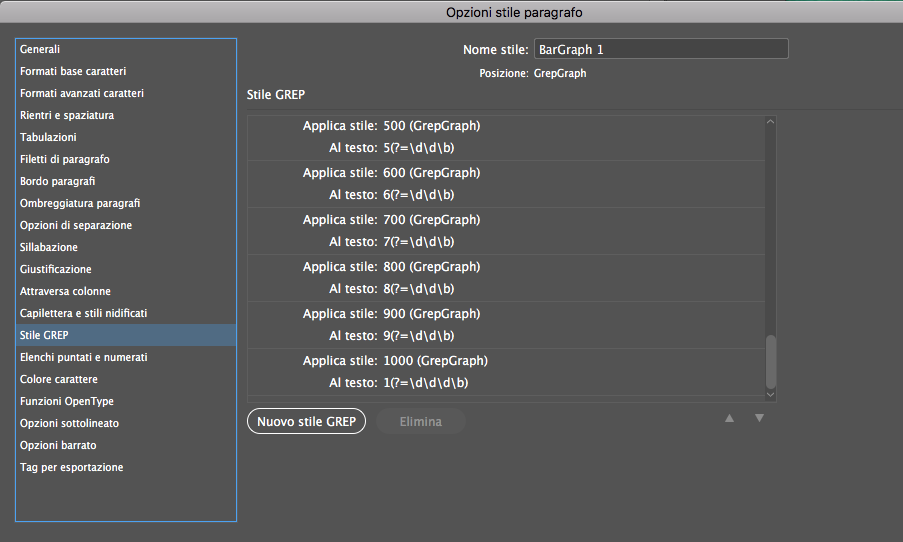
Task: Select the 500 (GrepGraph) style entry
Action: [x=431, y=126]
